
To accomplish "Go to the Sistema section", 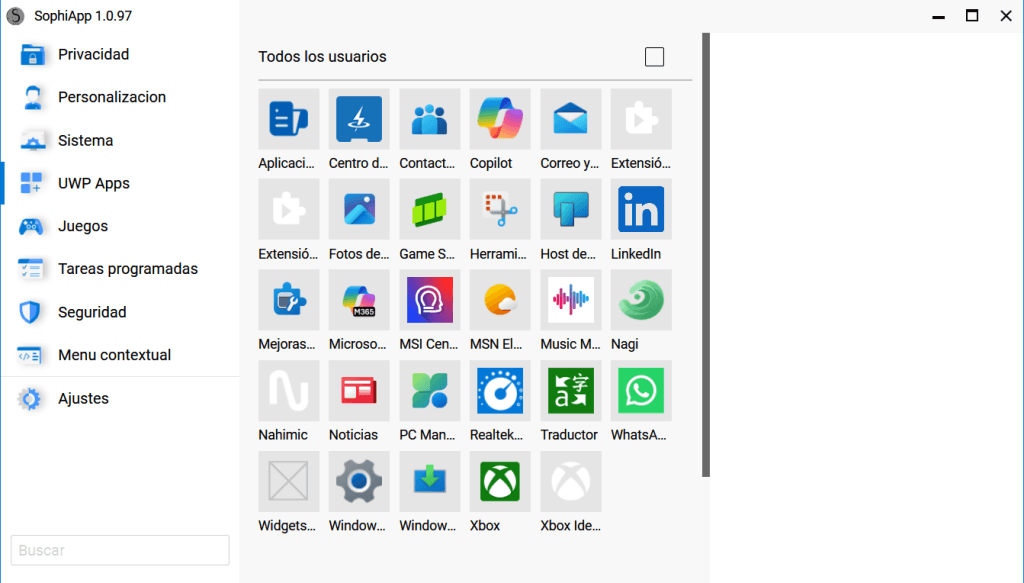I will click(x=120, y=140).
